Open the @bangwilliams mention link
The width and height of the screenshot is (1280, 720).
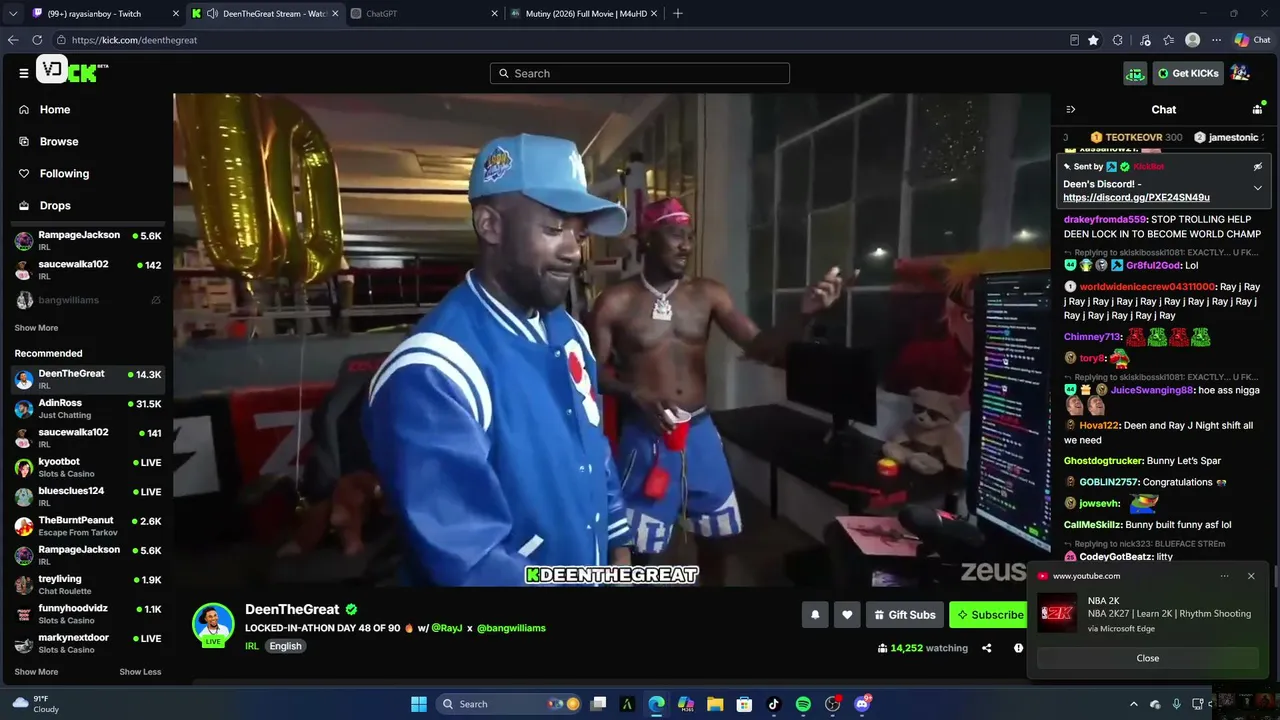pyautogui.click(x=511, y=628)
